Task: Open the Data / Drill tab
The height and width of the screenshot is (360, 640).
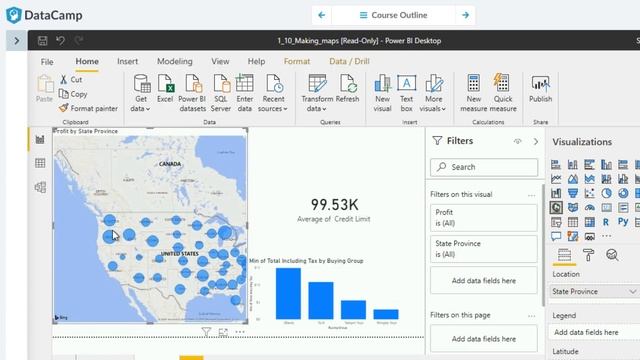Action: click(349, 61)
